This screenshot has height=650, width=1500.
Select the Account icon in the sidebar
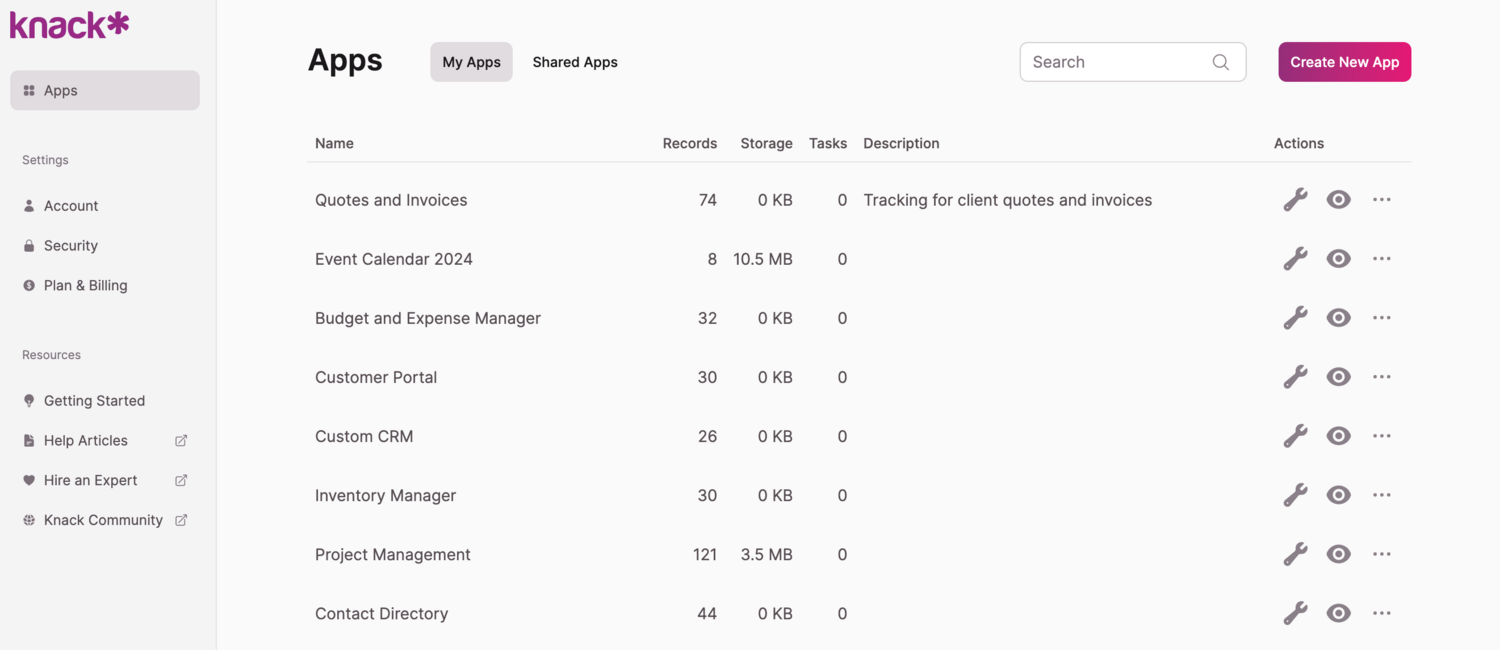point(29,205)
